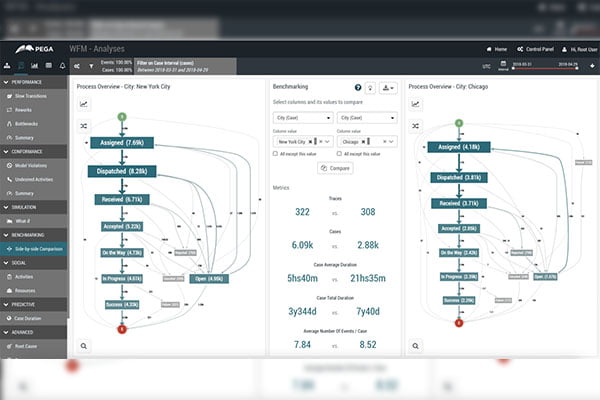
Task: Open the download export menu in Benchmarking
Action: point(389,88)
